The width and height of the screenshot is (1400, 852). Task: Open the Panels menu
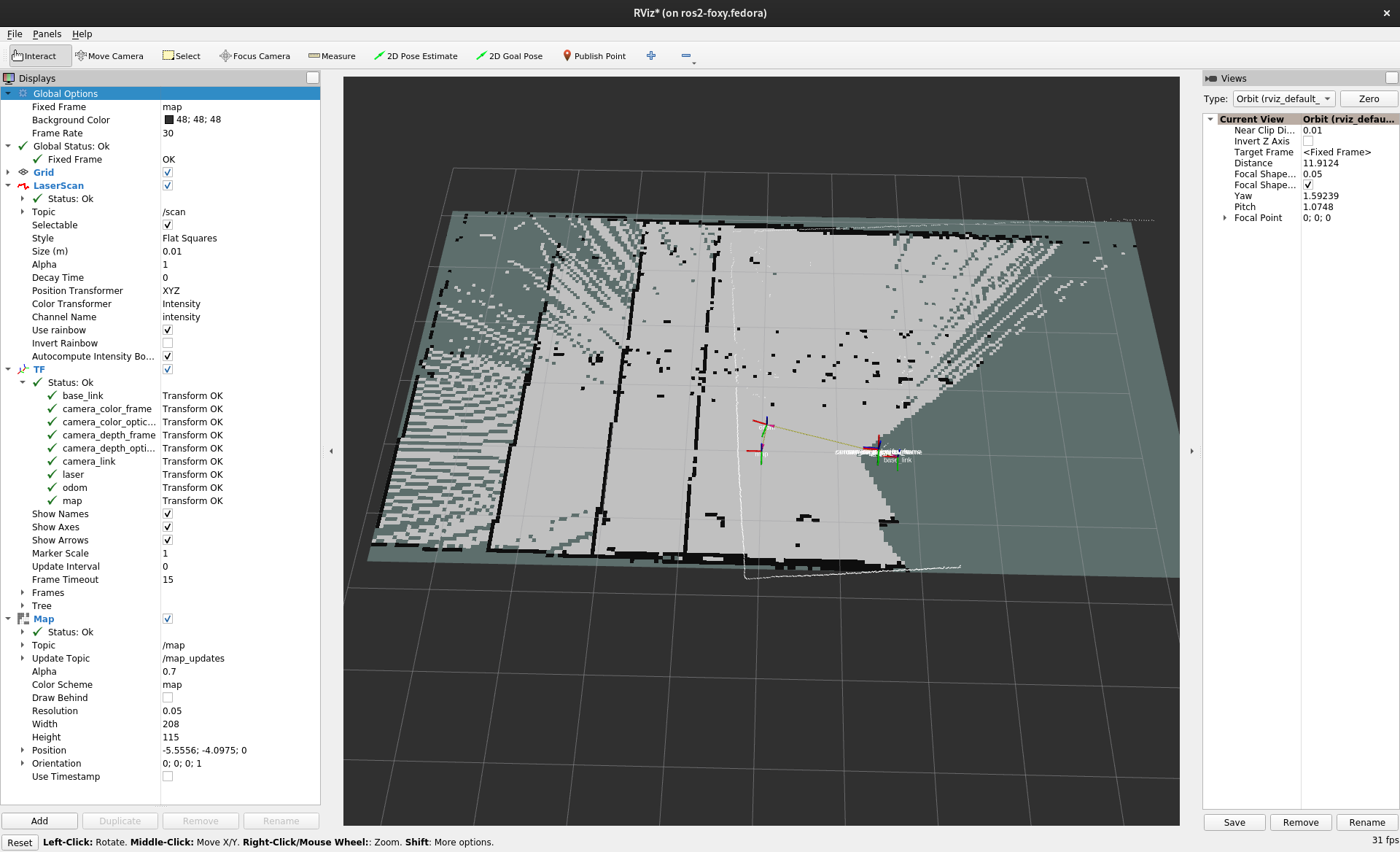pos(47,34)
